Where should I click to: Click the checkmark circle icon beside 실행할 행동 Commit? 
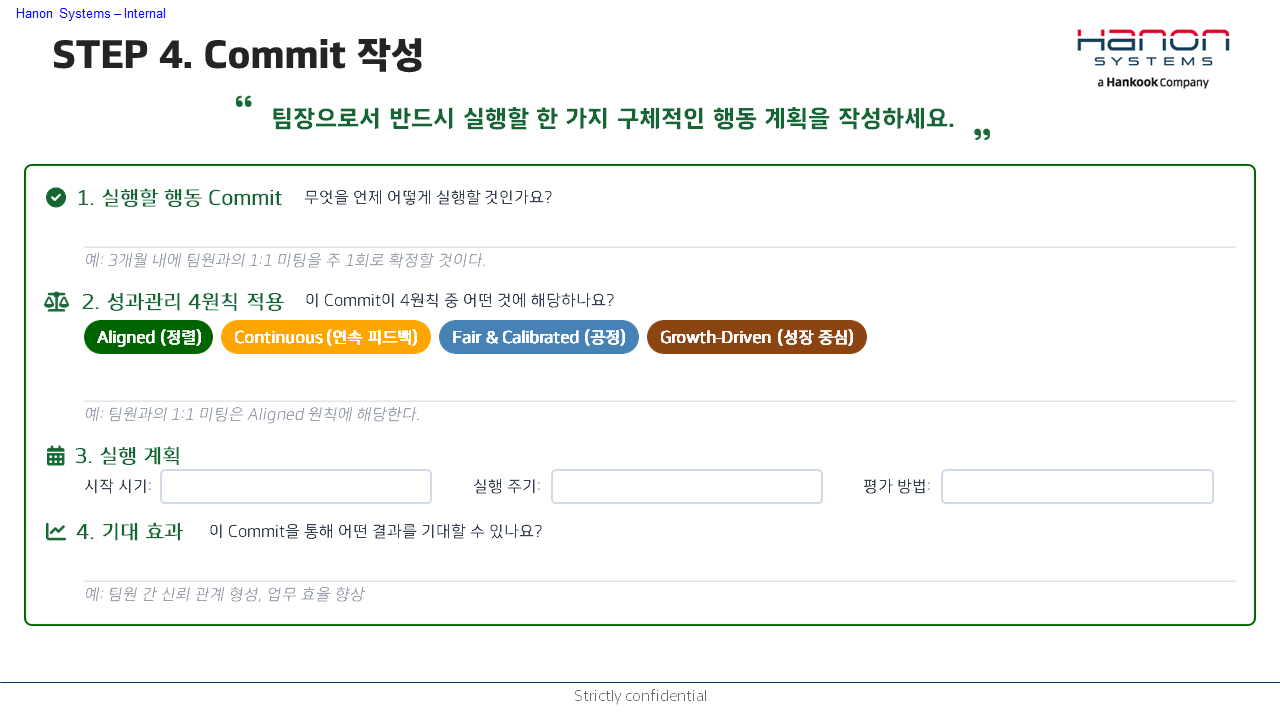tap(56, 197)
